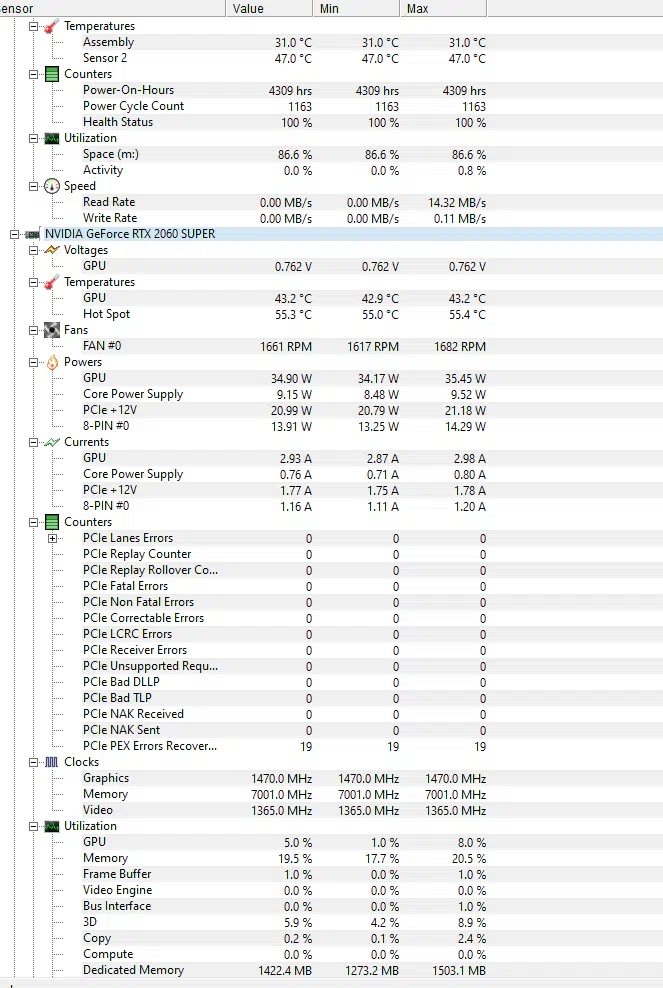Screen dimensions: 663x988
Task: Click the fan icon next to Fans
Action: pyautogui.click(x=52, y=330)
